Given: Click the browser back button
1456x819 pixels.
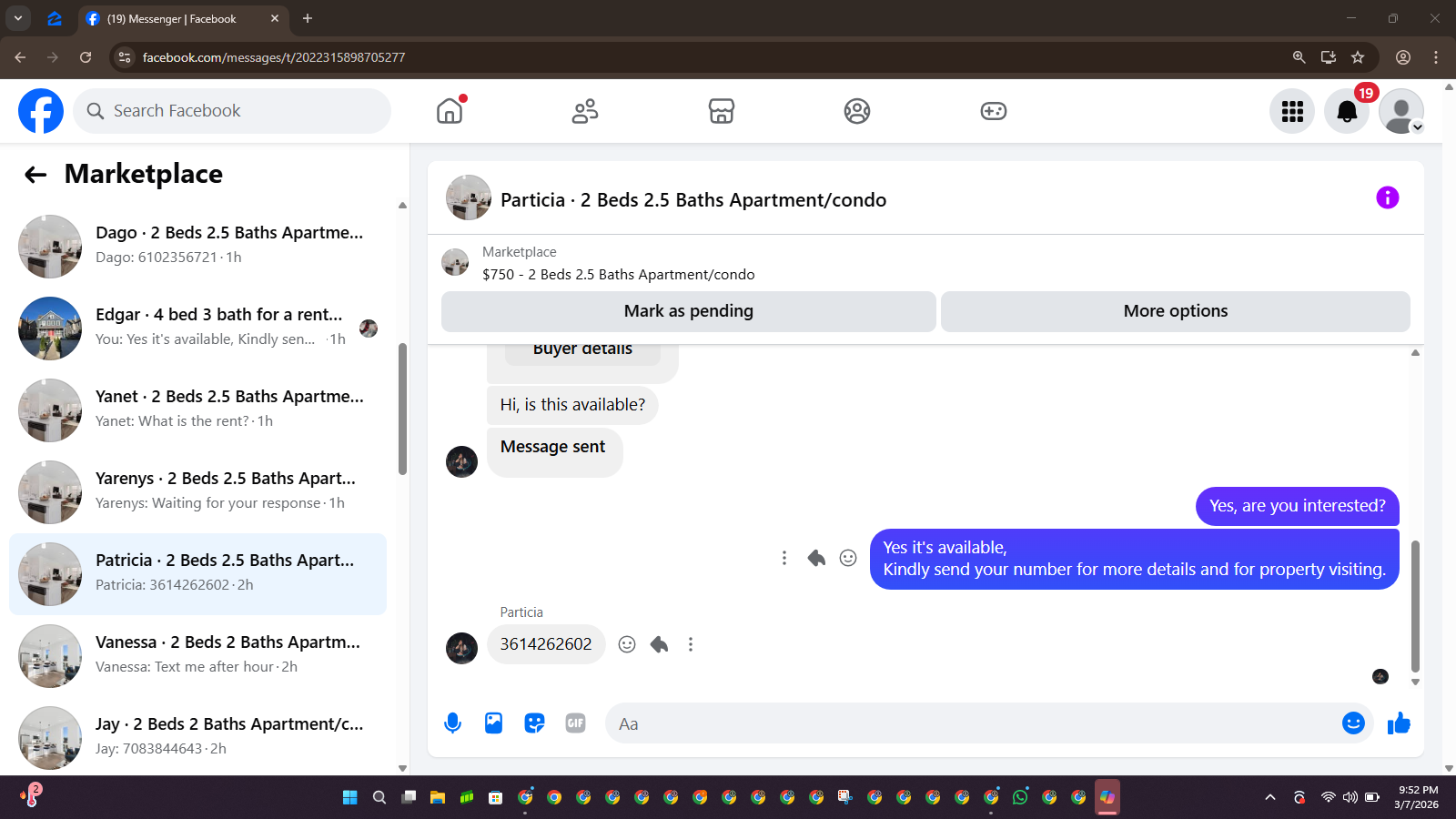Looking at the screenshot, I should pyautogui.click(x=20, y=57).
